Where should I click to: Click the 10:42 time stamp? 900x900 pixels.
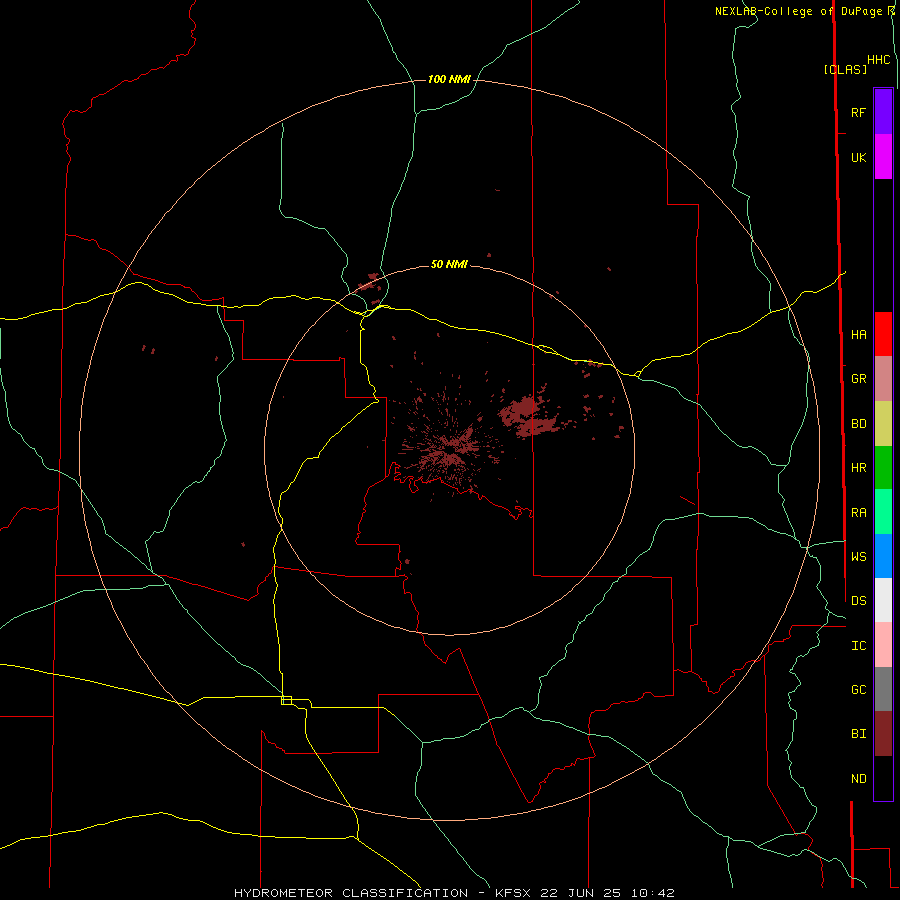point(652,893)
